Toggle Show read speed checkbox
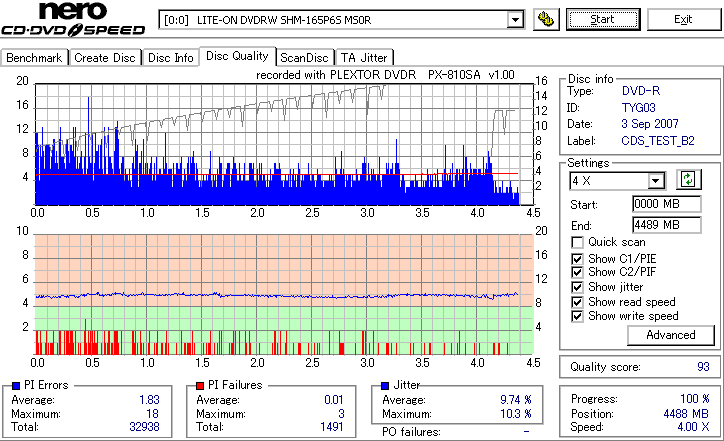Viewport: 724px width, 441px height. [577, 302]
